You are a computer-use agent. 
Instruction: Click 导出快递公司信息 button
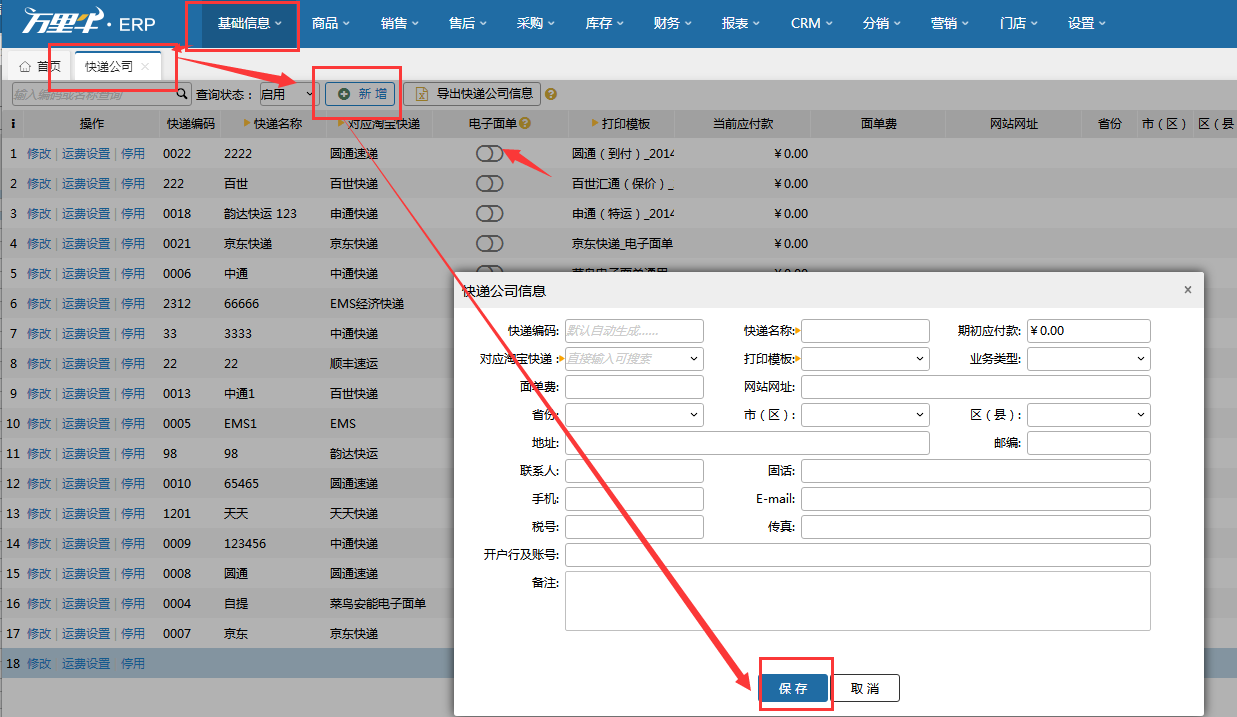(472, 94)
